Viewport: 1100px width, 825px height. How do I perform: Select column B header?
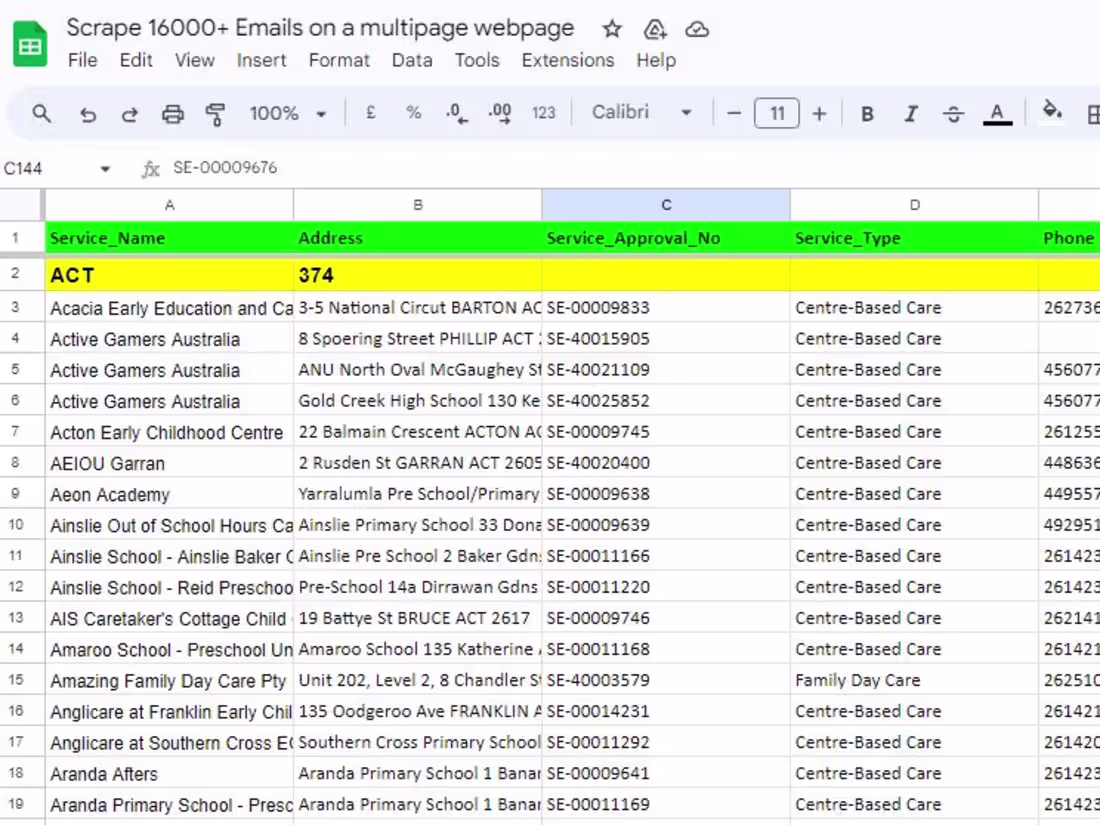tap(417, 205)
